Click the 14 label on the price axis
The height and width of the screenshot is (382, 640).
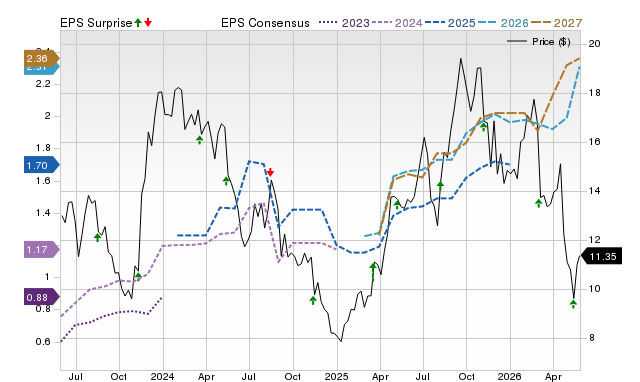point(595,191)
